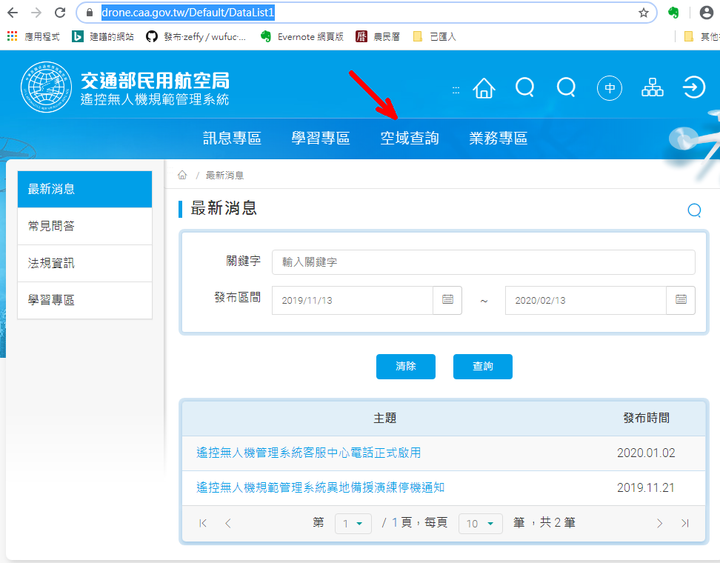Click the date 2019.11.21 cell
This screenshot has width=720, height=563.
(x=646, y=488)
